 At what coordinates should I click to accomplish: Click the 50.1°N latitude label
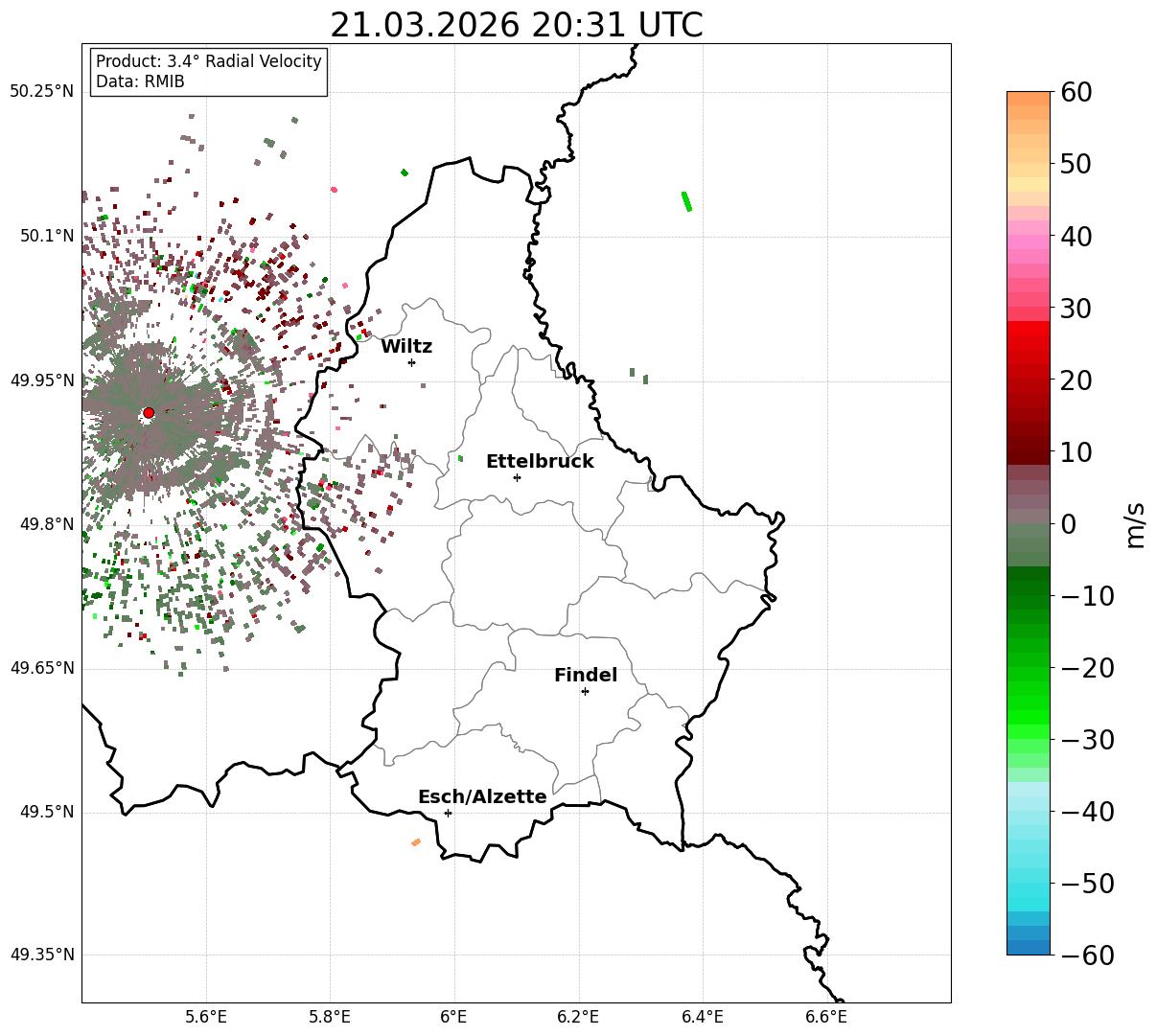[x=47, y=236]
